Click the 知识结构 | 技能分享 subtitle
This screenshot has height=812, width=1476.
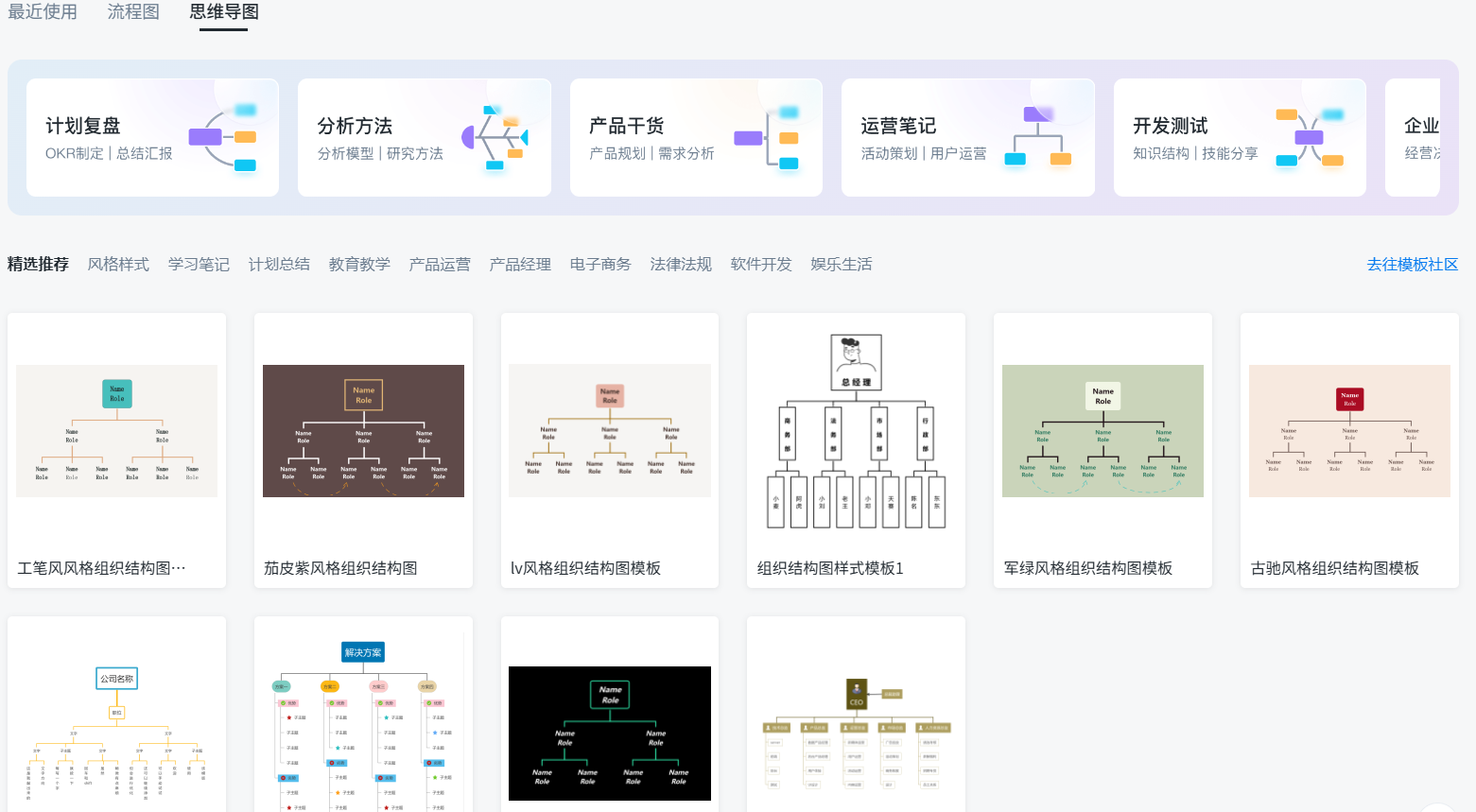(x=1195, y=153)
